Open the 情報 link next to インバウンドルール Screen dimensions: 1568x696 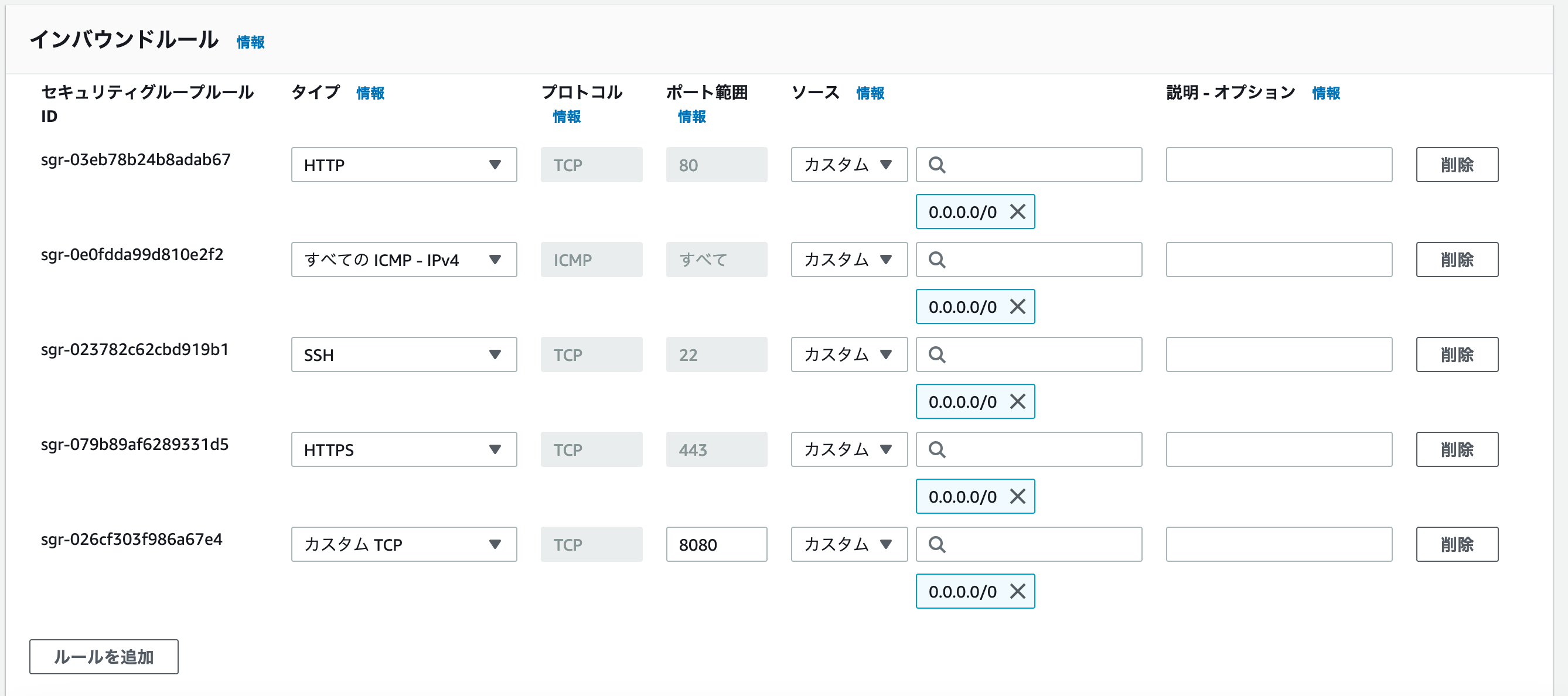tap(250, 42)
